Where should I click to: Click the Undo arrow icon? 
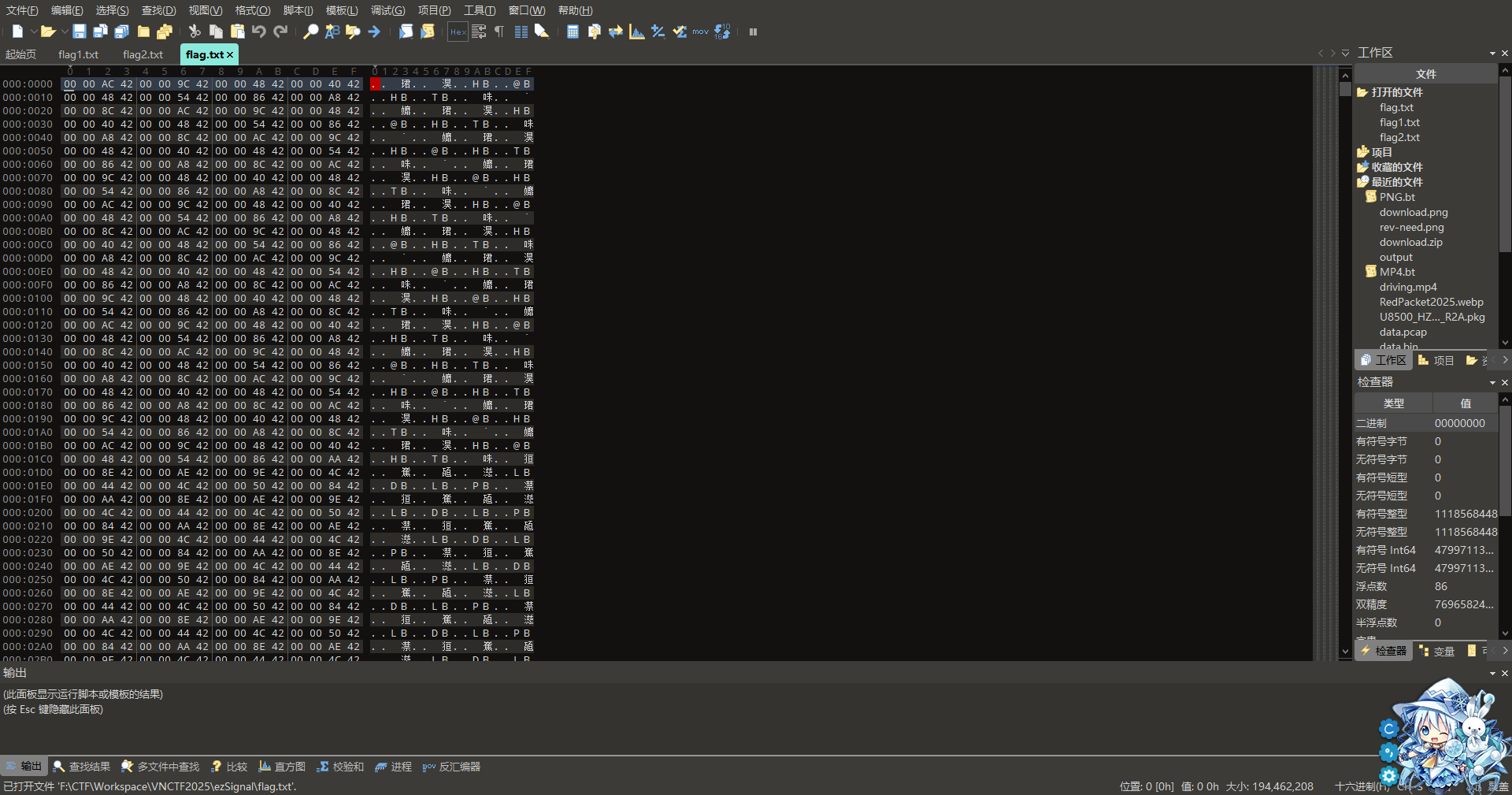point(258,32)
